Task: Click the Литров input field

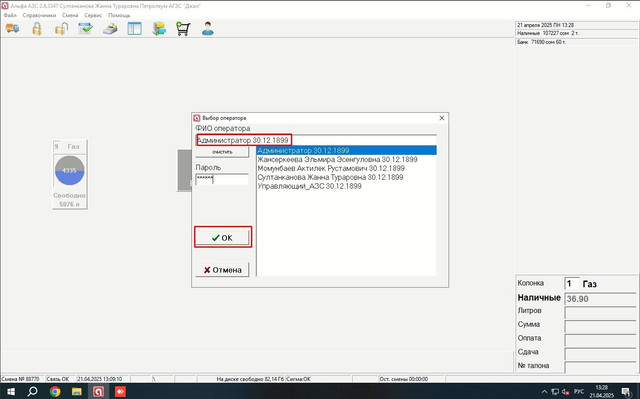Action: [x=600, y=313]
